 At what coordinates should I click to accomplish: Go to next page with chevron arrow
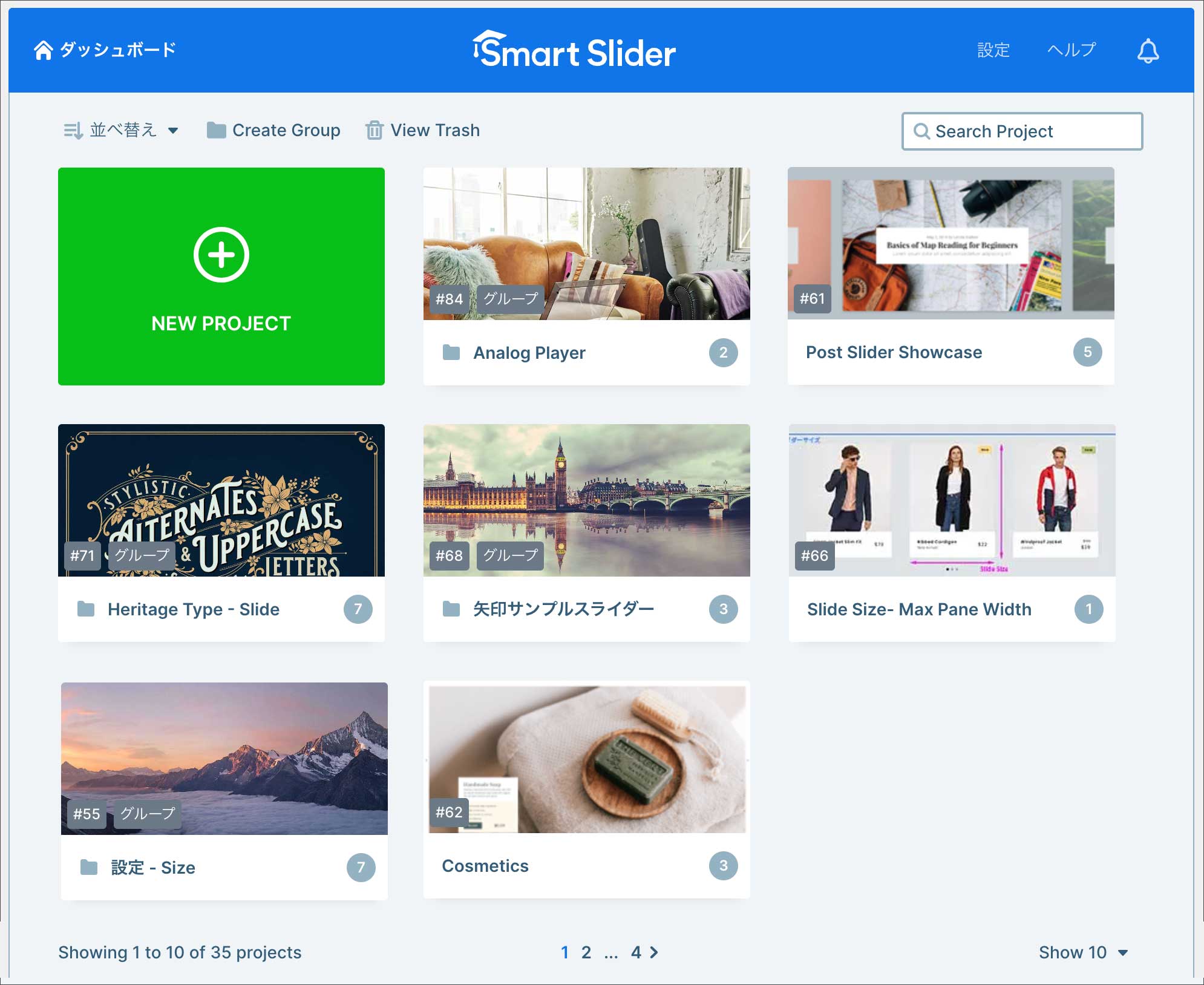(x=654, y=952)
